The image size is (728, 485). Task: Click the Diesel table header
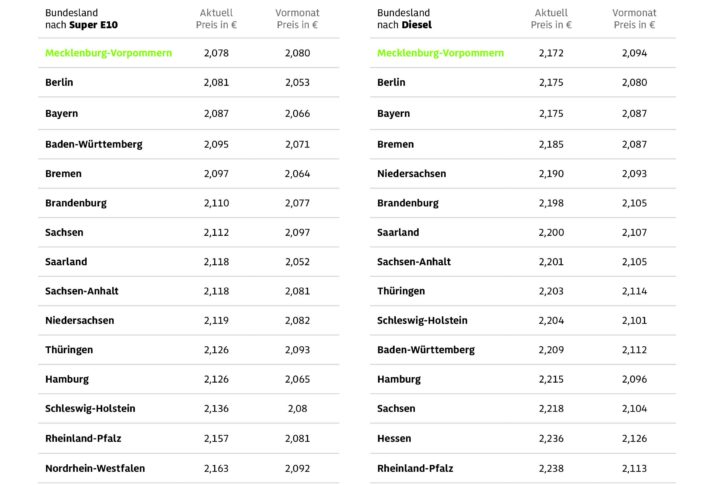(404, 19)
